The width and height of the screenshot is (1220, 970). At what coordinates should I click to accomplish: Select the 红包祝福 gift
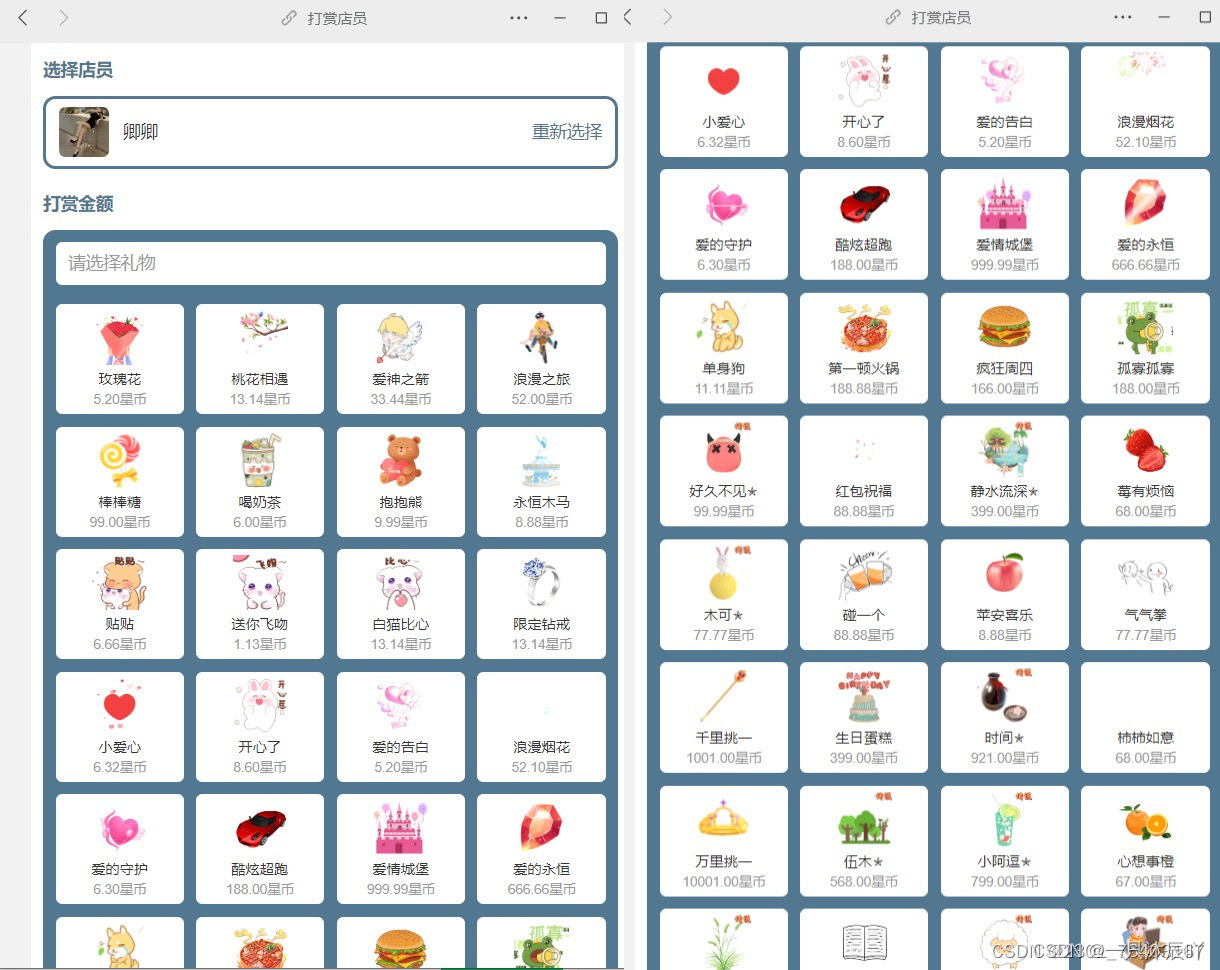864,471
